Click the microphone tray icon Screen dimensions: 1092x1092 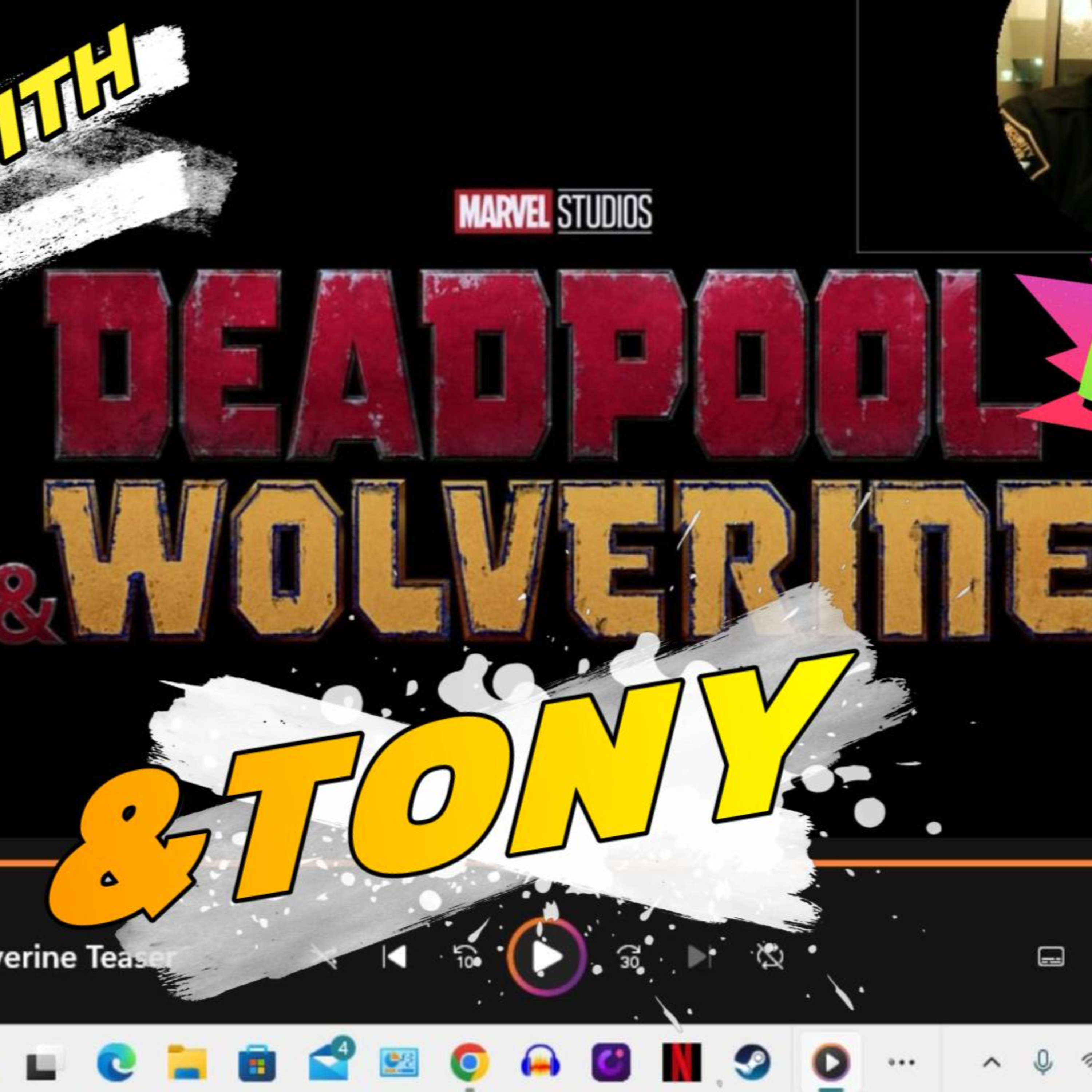point(1043,1063)
